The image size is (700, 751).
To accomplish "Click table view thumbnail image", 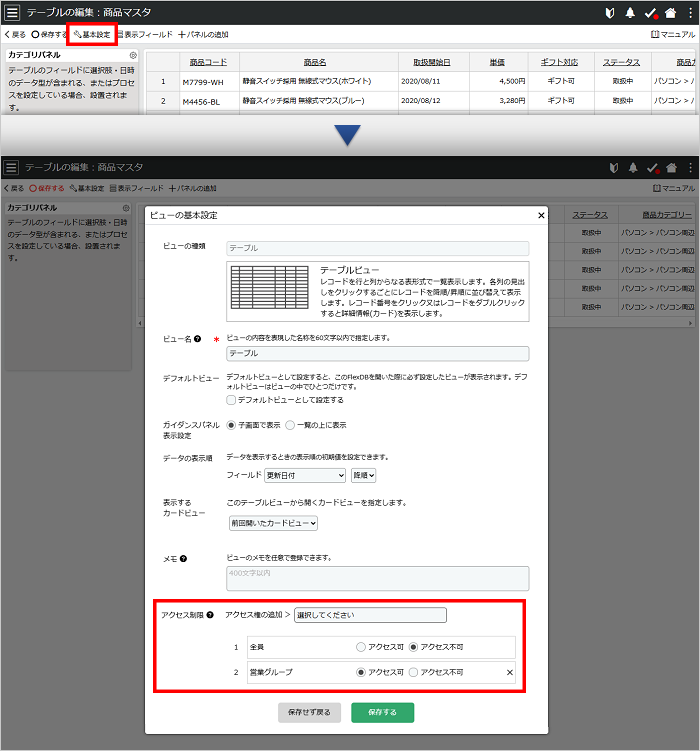I will coord(270,287).
